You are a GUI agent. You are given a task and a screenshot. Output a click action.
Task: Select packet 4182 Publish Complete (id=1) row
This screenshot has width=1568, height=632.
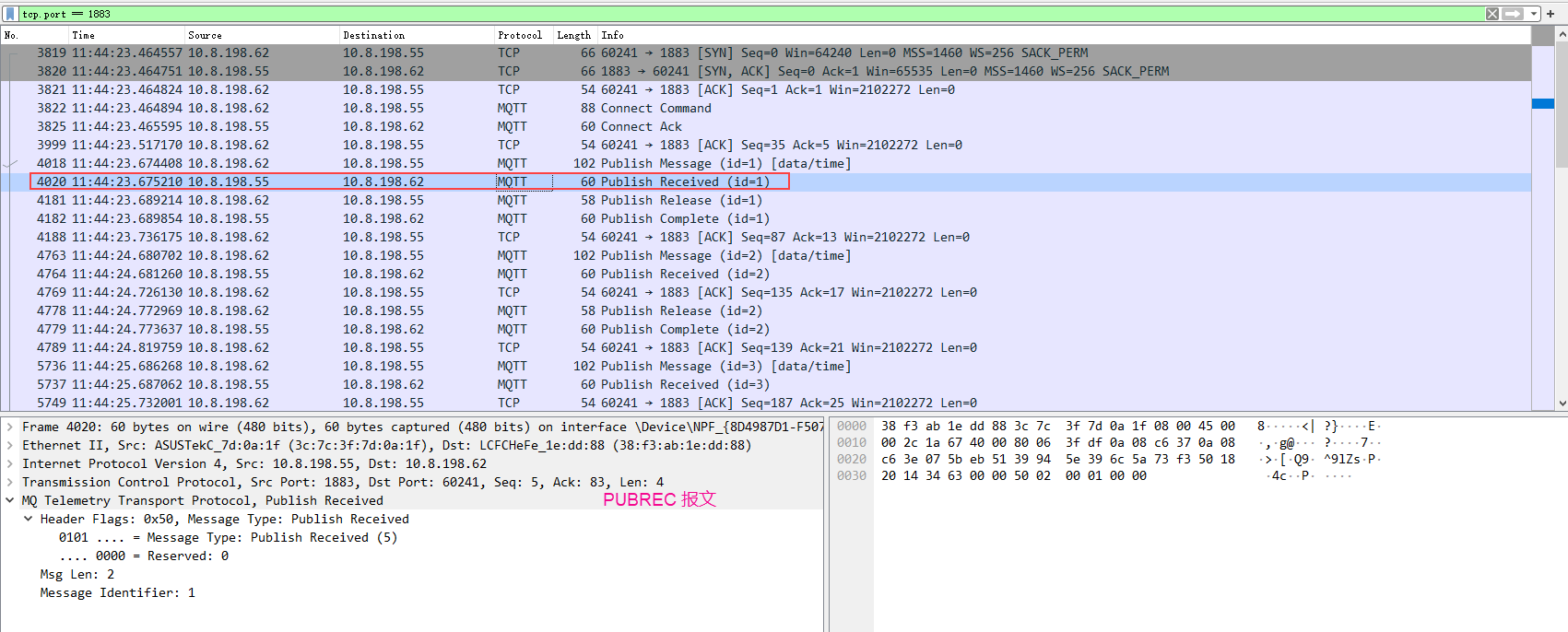pos(765,218)
